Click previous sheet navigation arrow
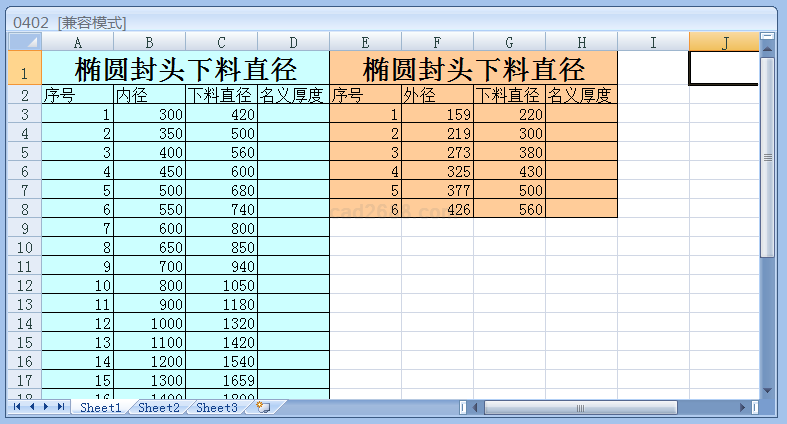The height and width of the screenshot is (424, 787). click(32, 407)
